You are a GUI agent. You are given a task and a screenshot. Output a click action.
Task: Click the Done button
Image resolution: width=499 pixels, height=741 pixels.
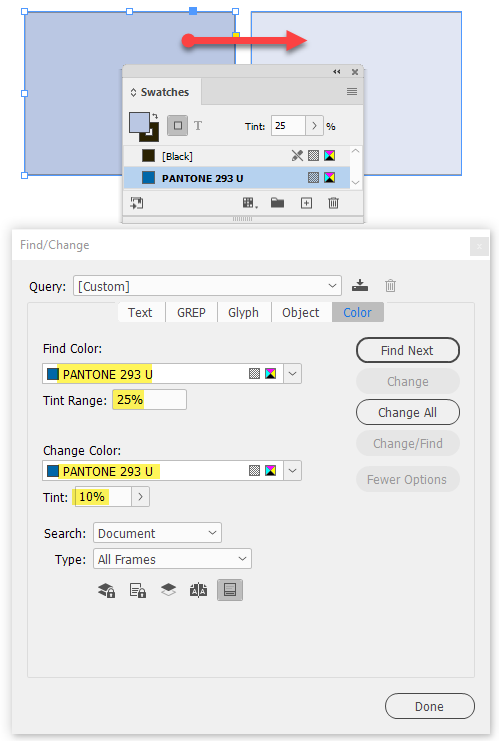point(430,706)
